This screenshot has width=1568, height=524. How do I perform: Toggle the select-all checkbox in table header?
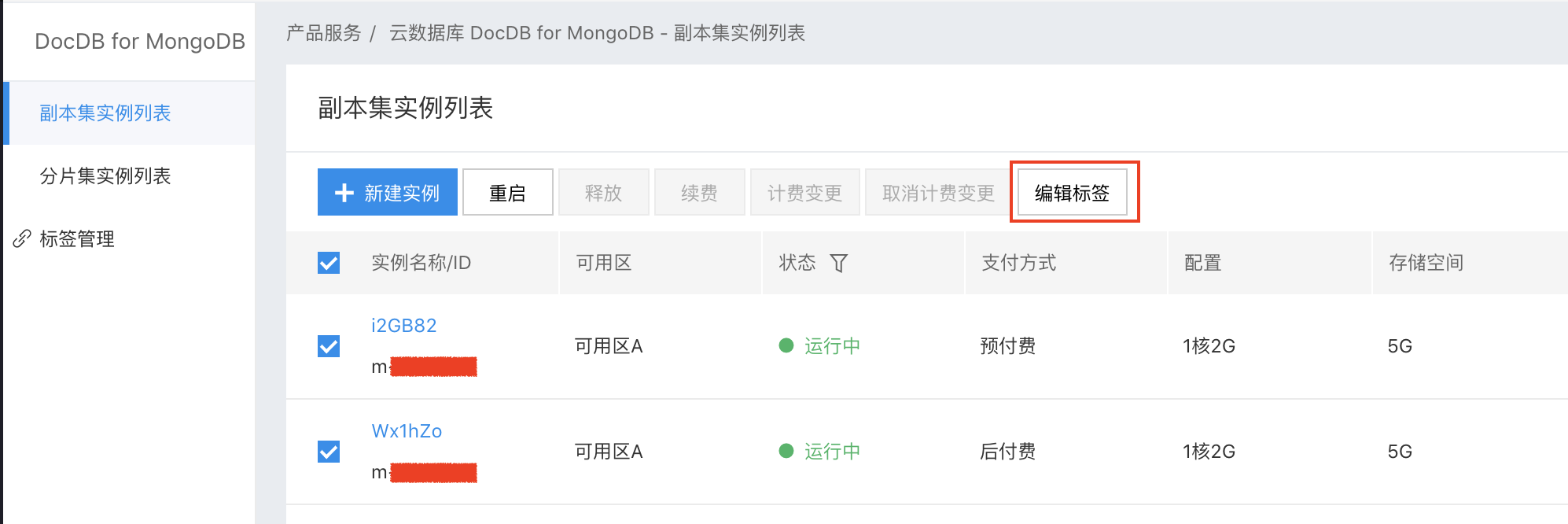click(329, 263)
